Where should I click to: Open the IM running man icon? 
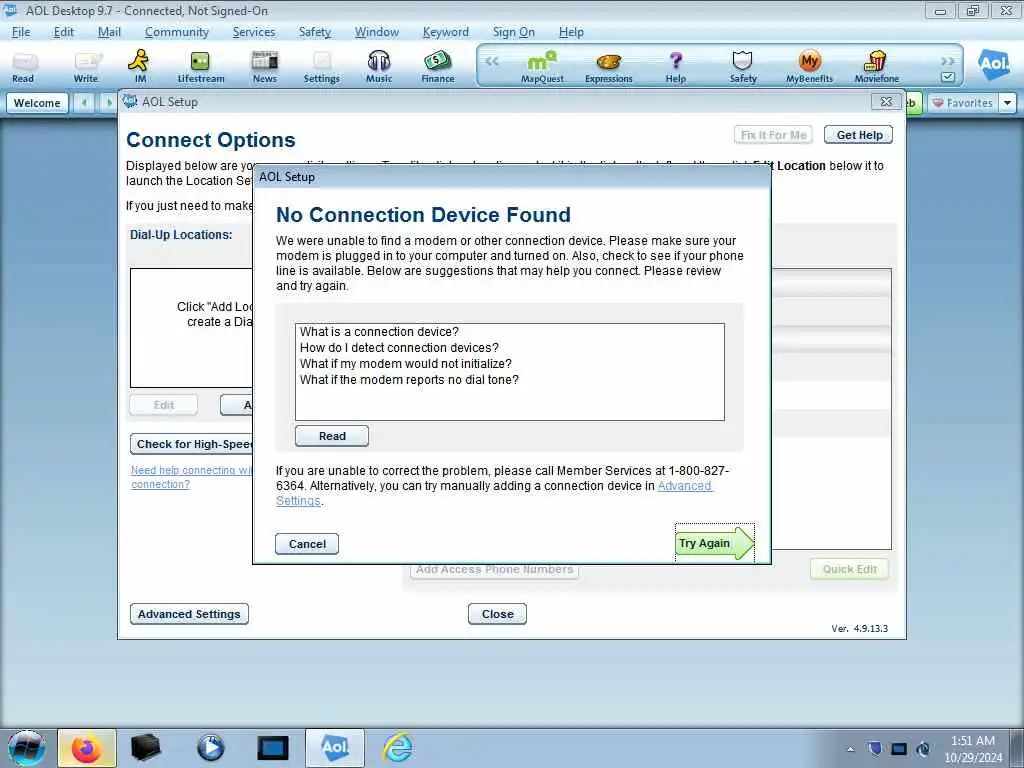140,67
